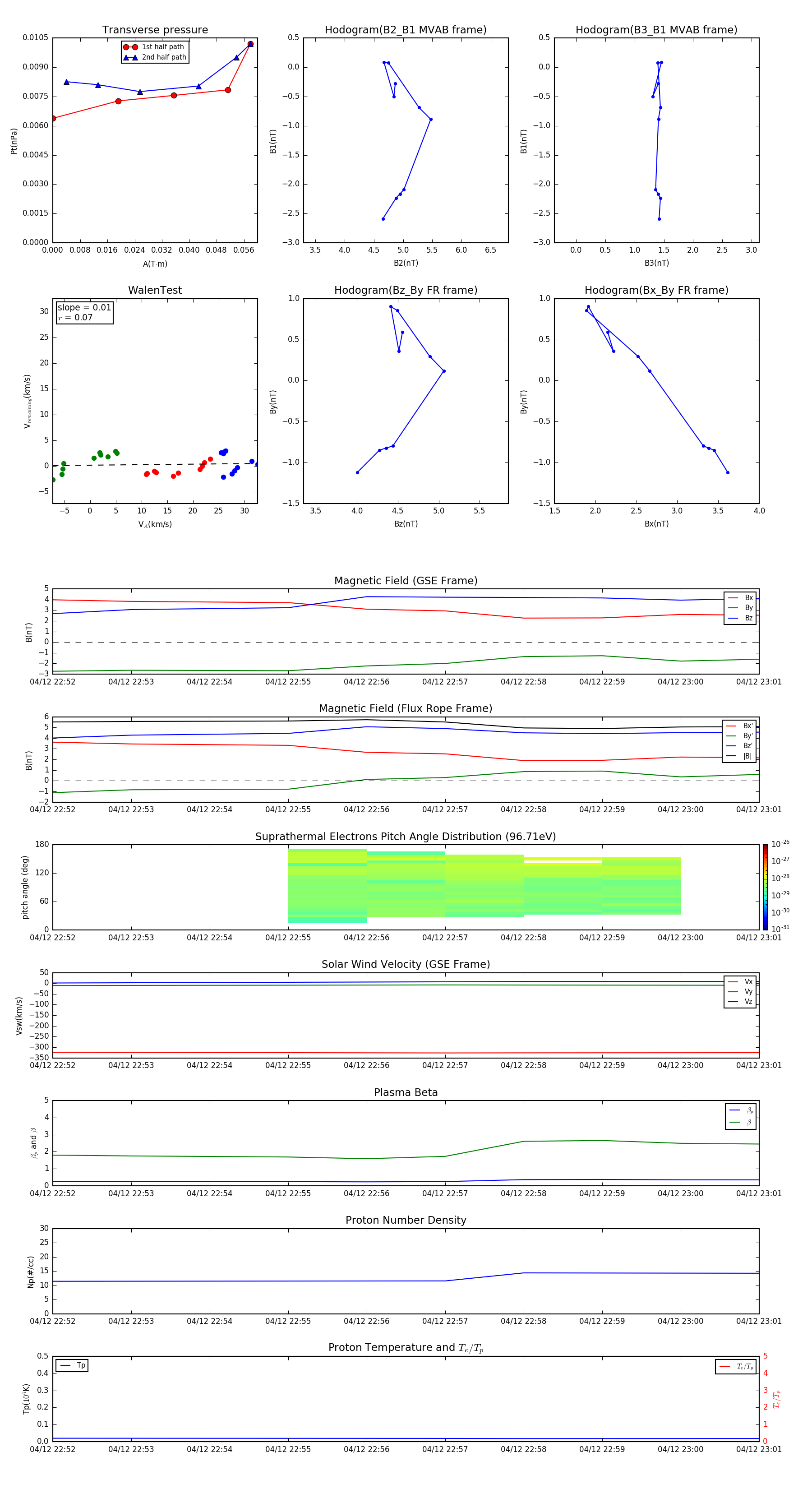The image size is (812, 1489).
Task: Click the colorbar tick '10^-31'
Action: click(780, 929)
